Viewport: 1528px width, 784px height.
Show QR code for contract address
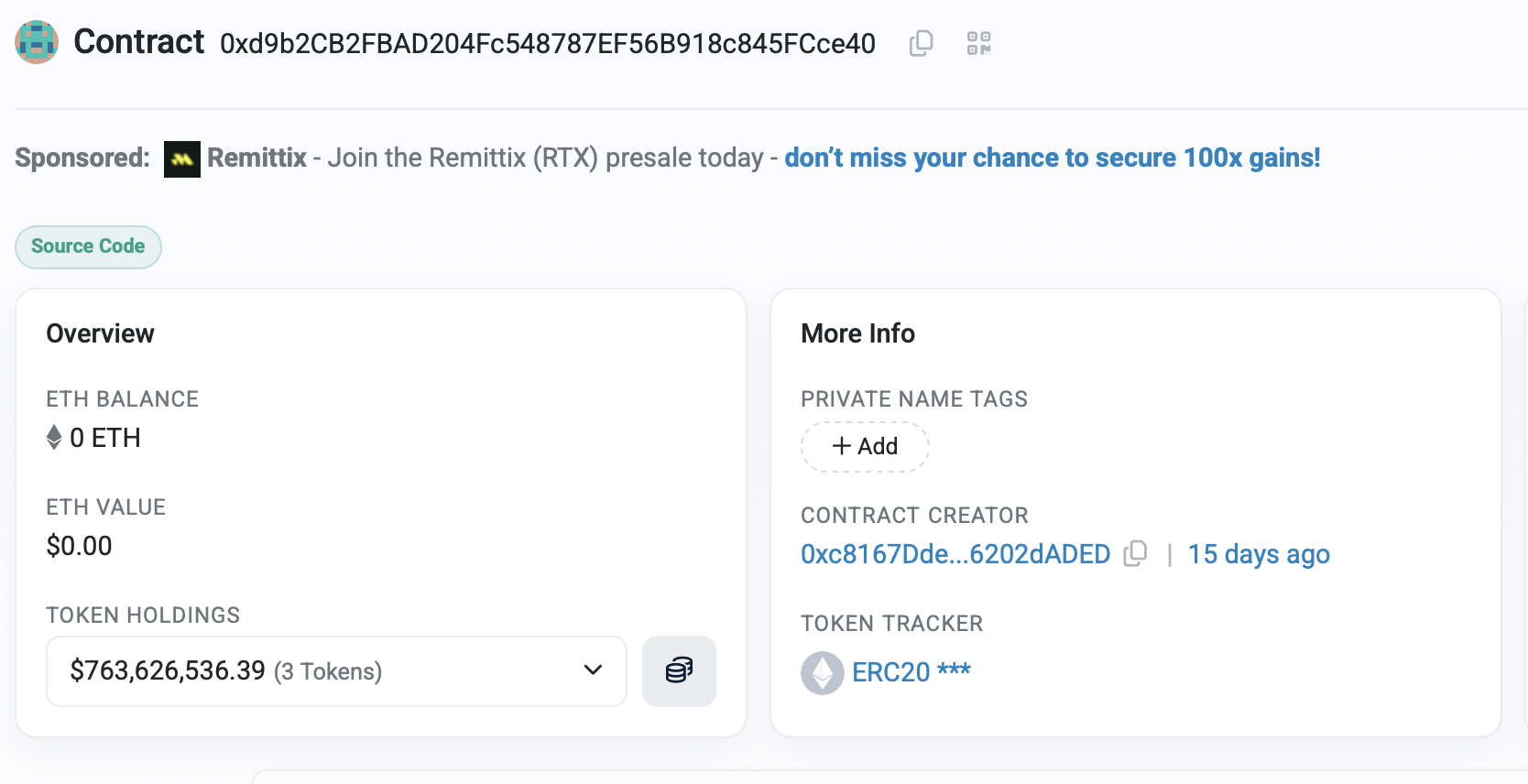(978, 43)
